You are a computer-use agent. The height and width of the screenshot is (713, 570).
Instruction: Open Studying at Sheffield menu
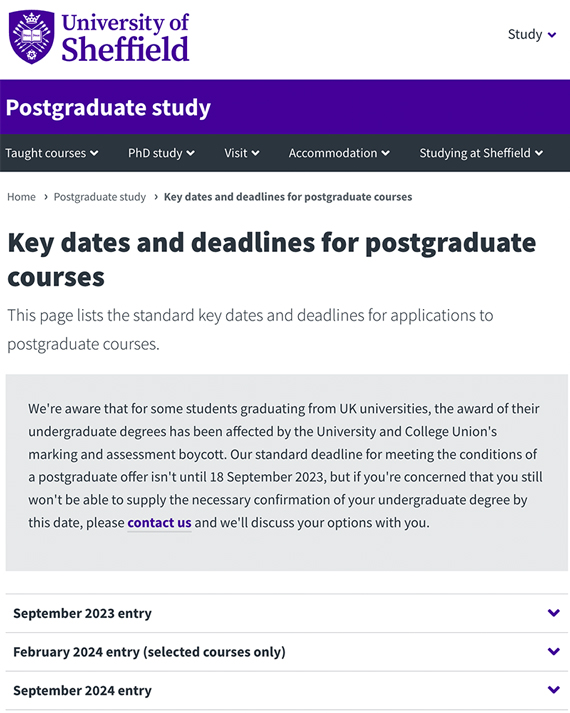click(481, 153)
